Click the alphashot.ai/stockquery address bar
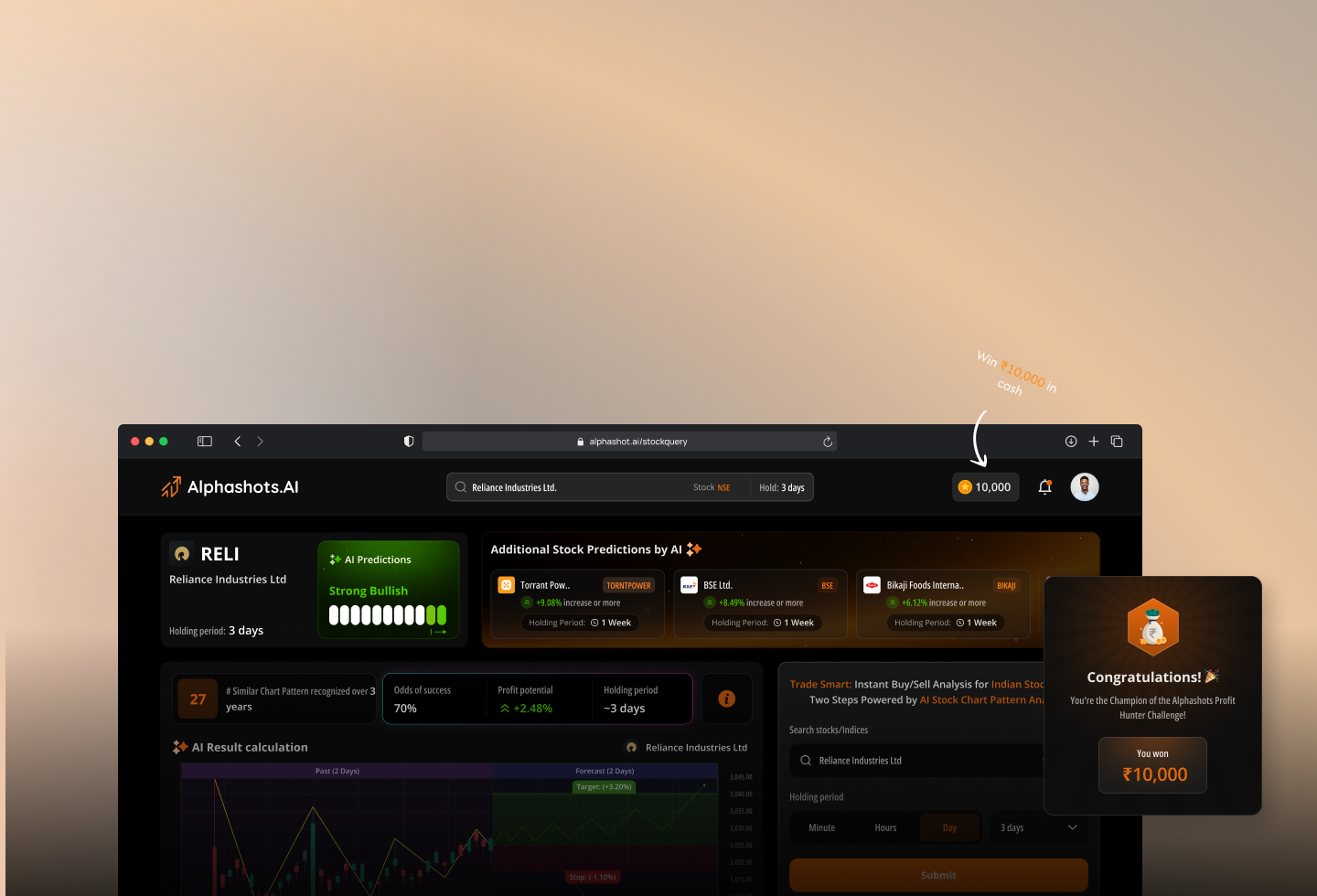Image resolution: width=1317 pixels, height=896 pixels. pyautogui.click(x=630, y=442)
